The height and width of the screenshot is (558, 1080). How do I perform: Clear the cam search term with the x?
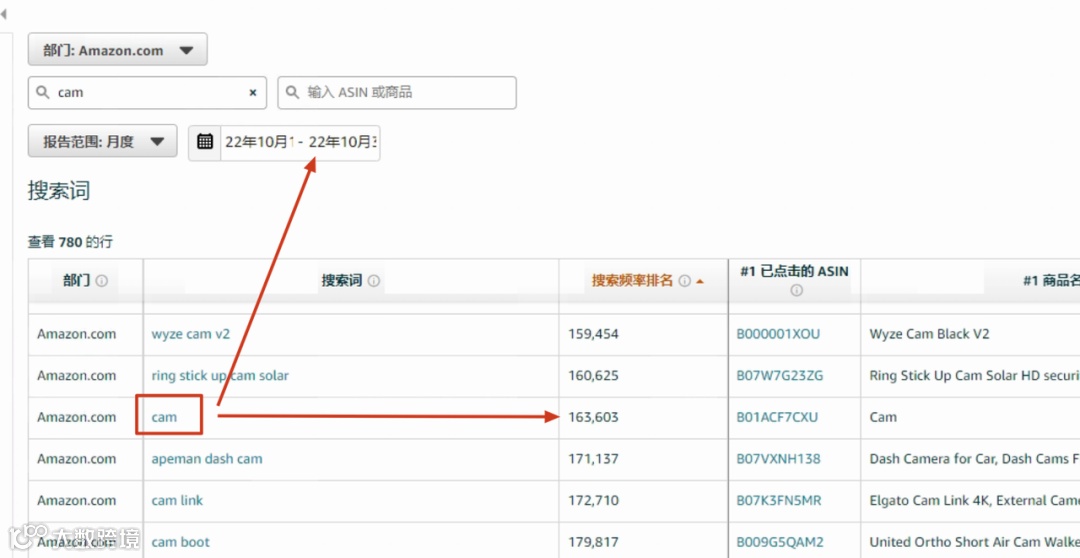253,92
